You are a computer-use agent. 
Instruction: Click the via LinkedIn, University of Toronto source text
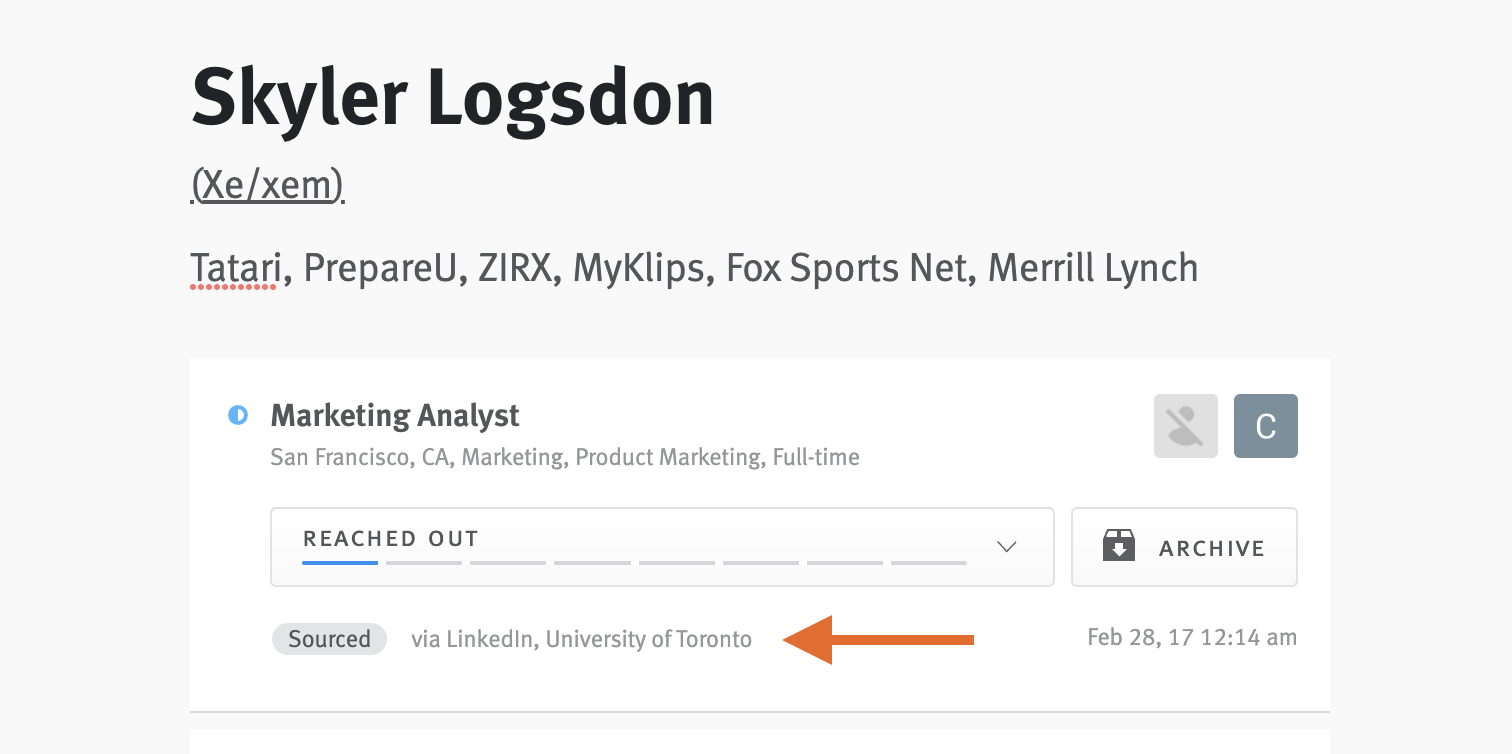coord(581,639)
